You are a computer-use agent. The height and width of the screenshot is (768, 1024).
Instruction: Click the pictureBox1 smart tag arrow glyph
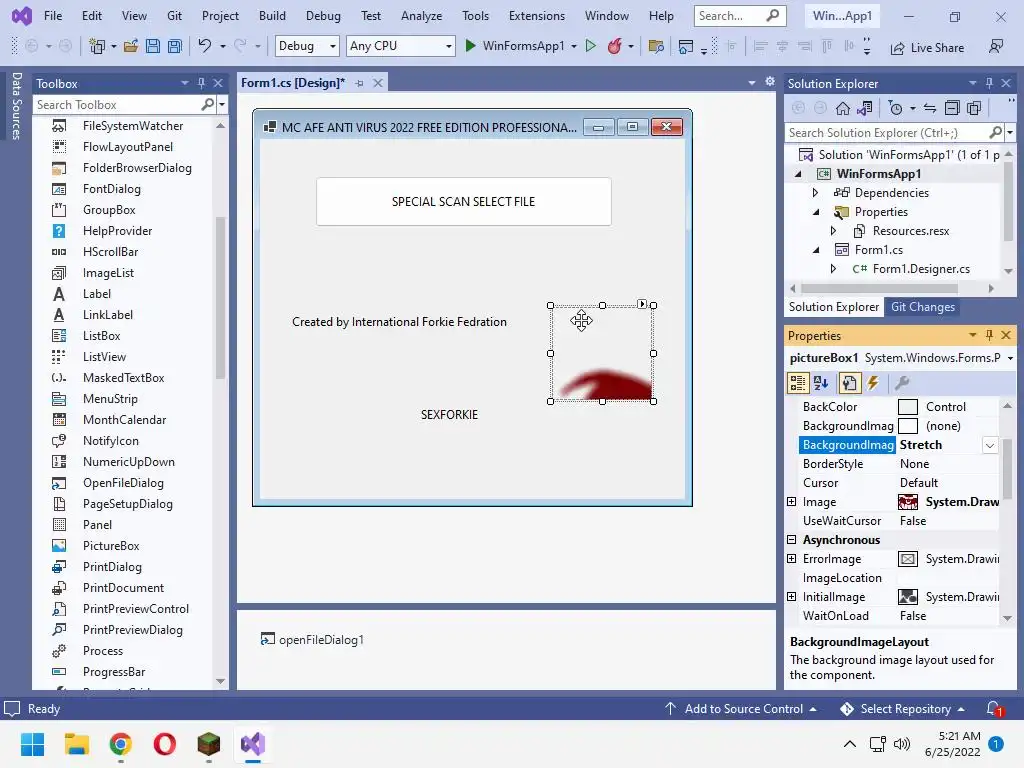coord(642,304)
